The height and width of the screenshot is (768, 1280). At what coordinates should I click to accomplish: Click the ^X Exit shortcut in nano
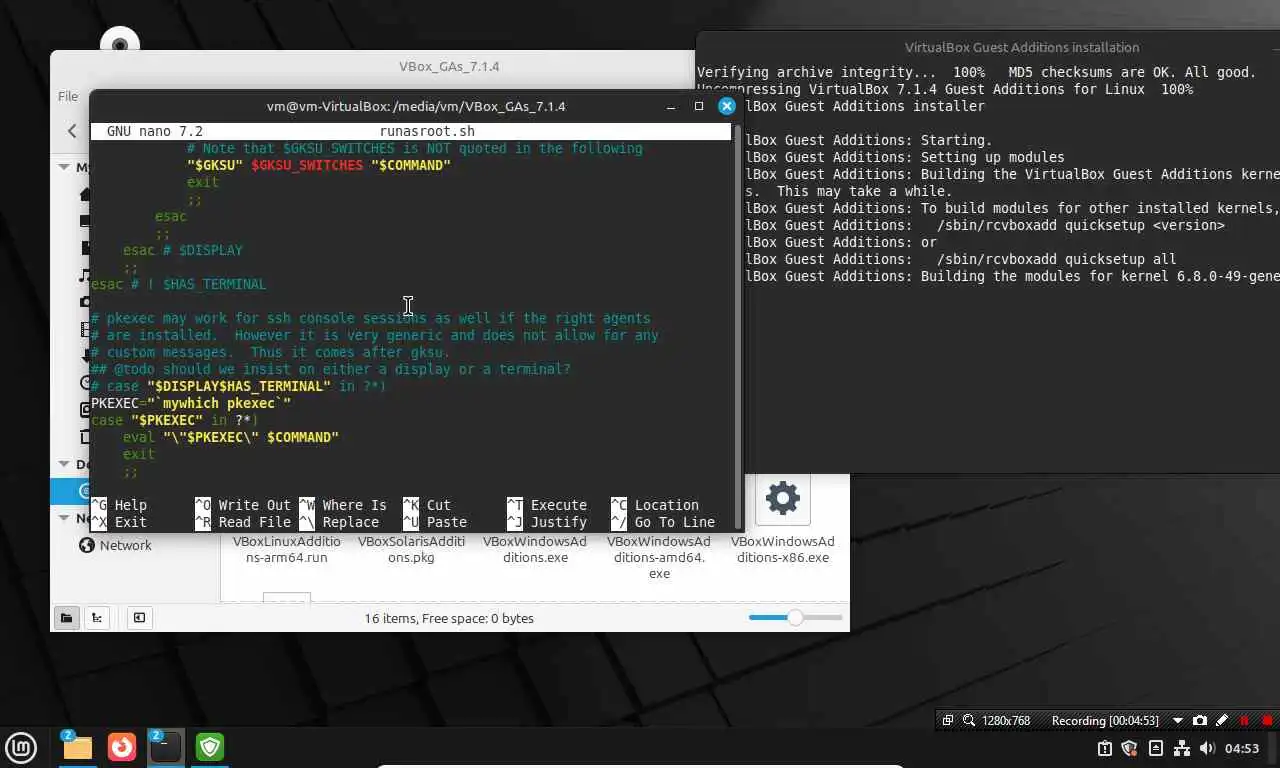point(119,522)
